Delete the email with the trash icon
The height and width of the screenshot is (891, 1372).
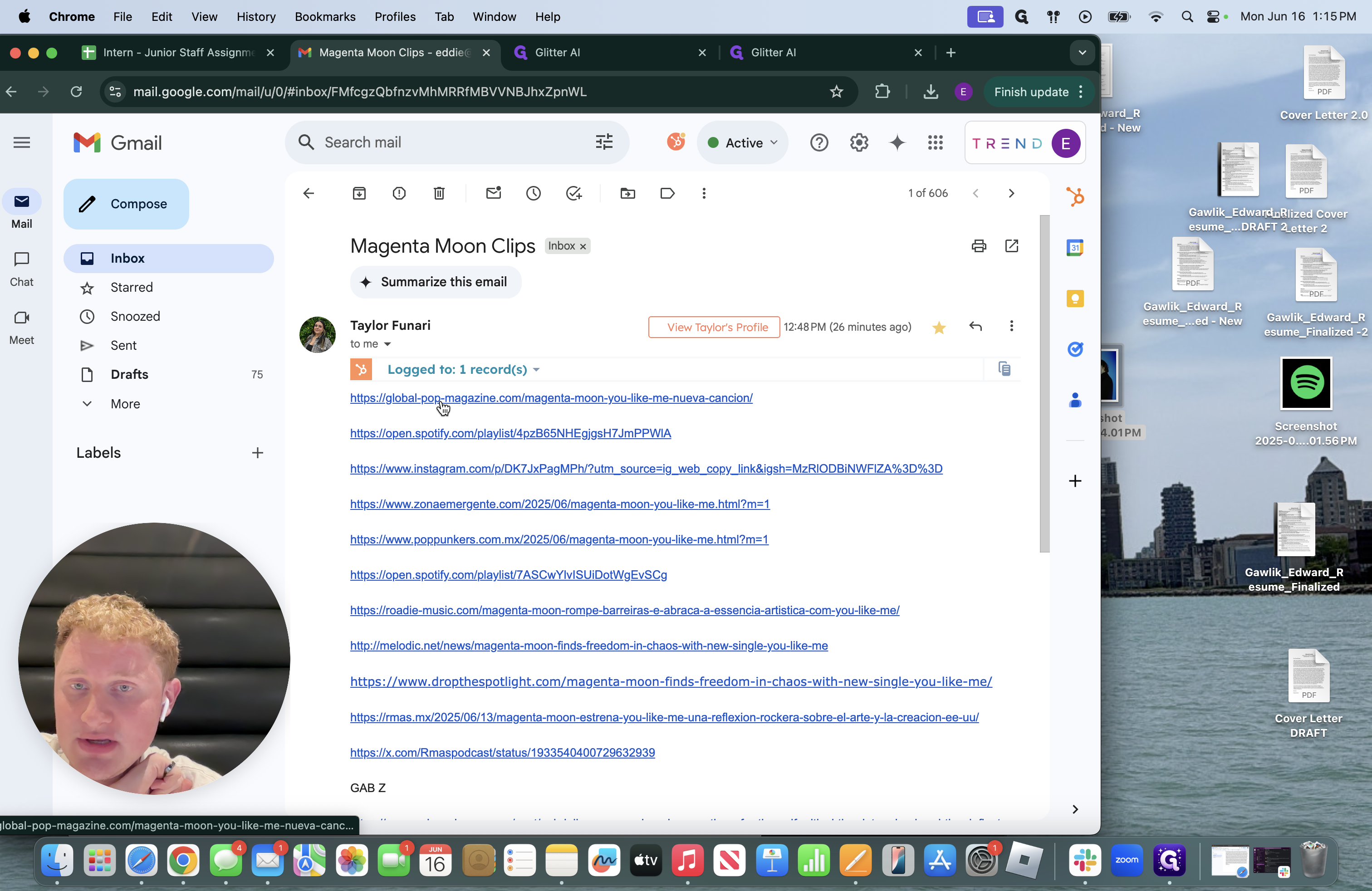(x=439, y=193)
